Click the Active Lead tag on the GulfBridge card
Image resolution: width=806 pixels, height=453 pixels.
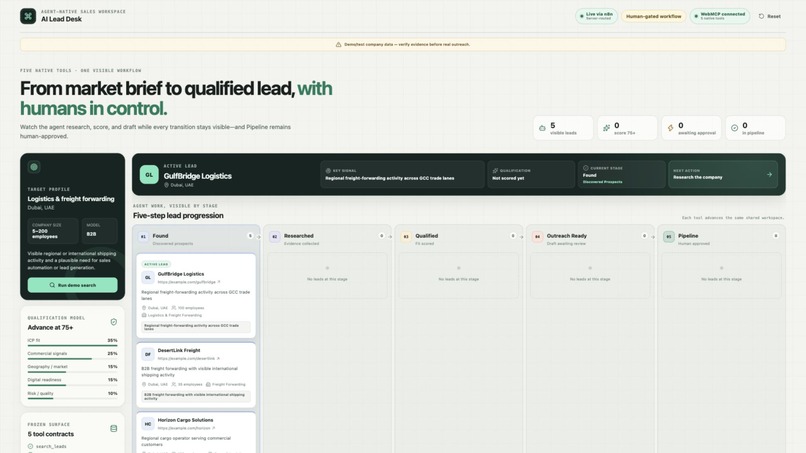[156, 264]
